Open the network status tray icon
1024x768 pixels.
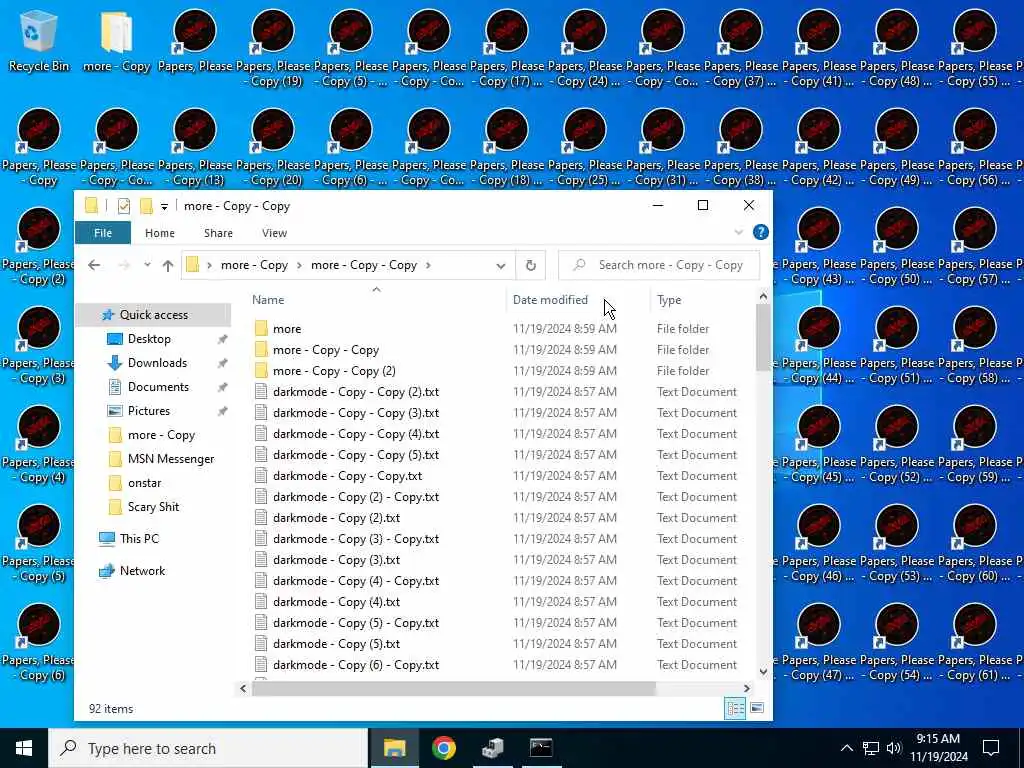click(871, 748)
